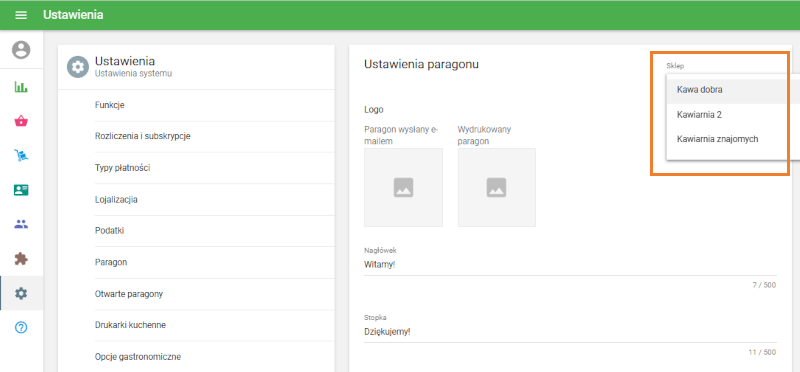Image resolution: width=800 pixels, height=372 pixels.
Task: Open the customers people icon
Action: click(x=21, y=224)
